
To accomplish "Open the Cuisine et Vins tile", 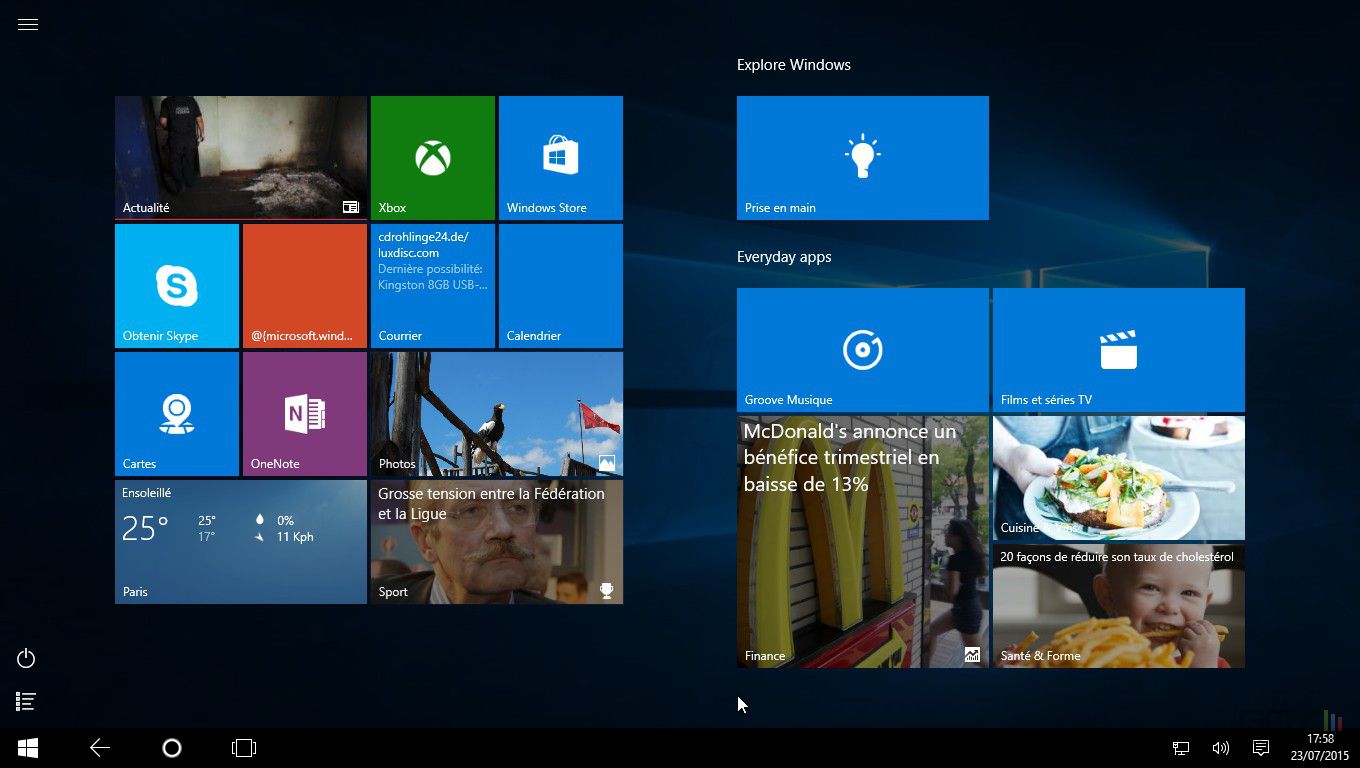I will tap(1119, 478).
